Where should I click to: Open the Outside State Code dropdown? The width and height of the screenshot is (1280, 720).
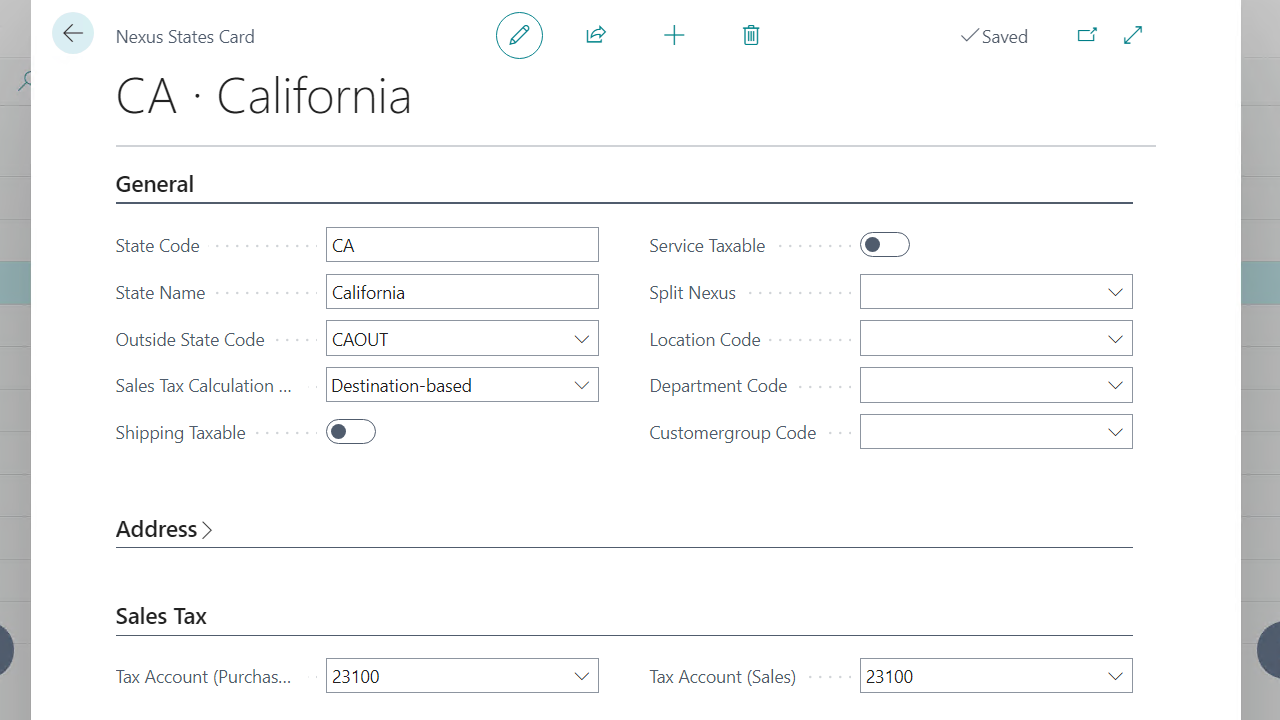pos(582,339)
